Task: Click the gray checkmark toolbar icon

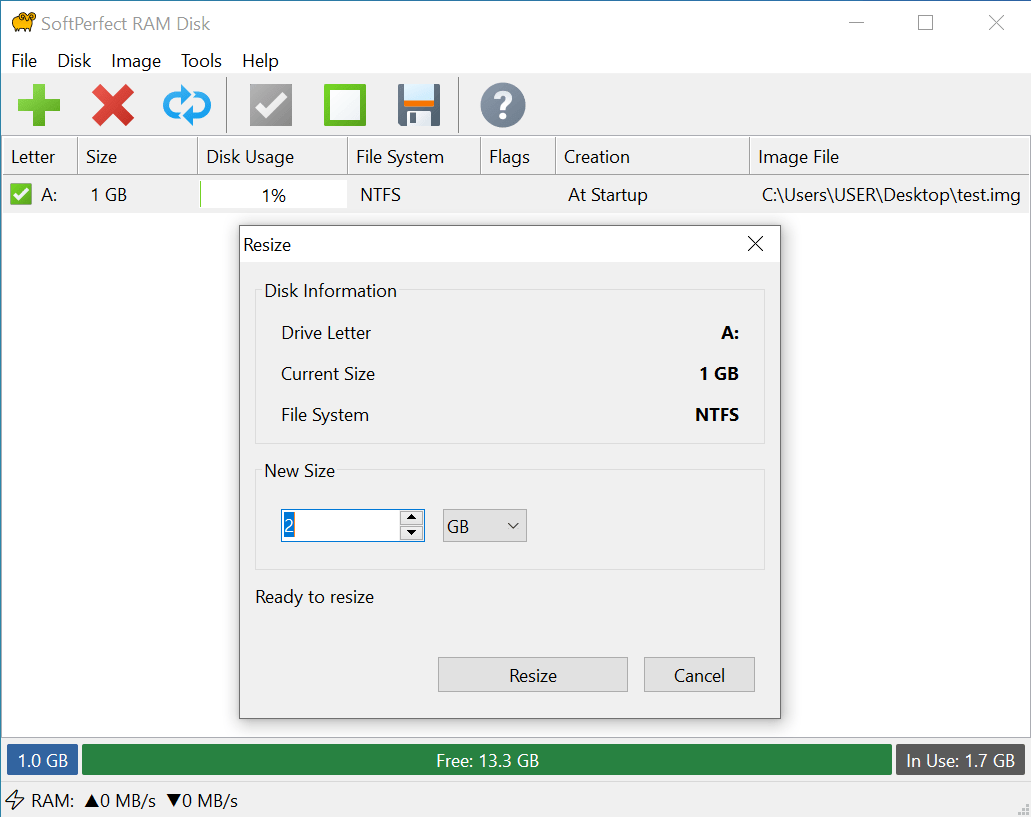Action: pyautogui.click(x=271, y=105)
